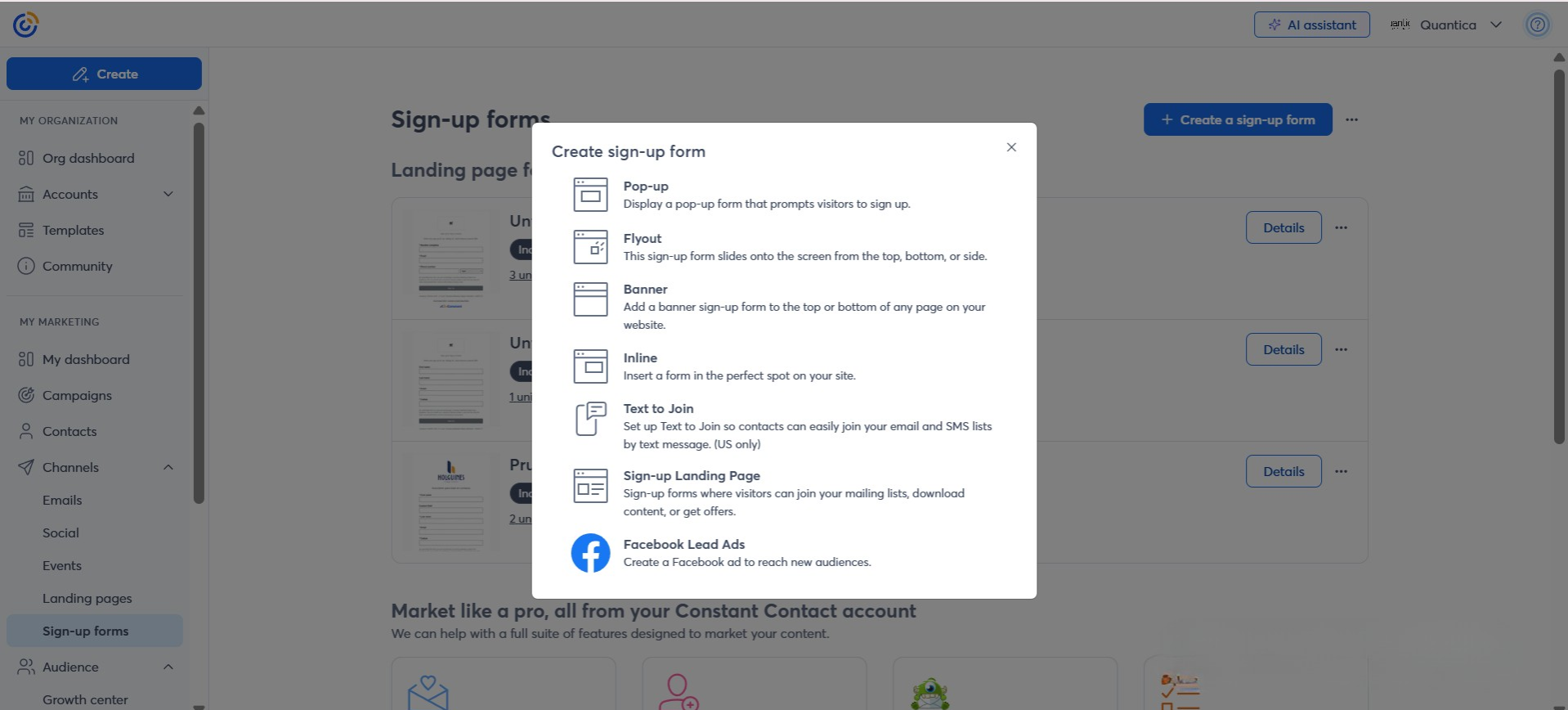
Task: Choose the Sign-up Landing Page icon
Action: [x=590, y=486]
